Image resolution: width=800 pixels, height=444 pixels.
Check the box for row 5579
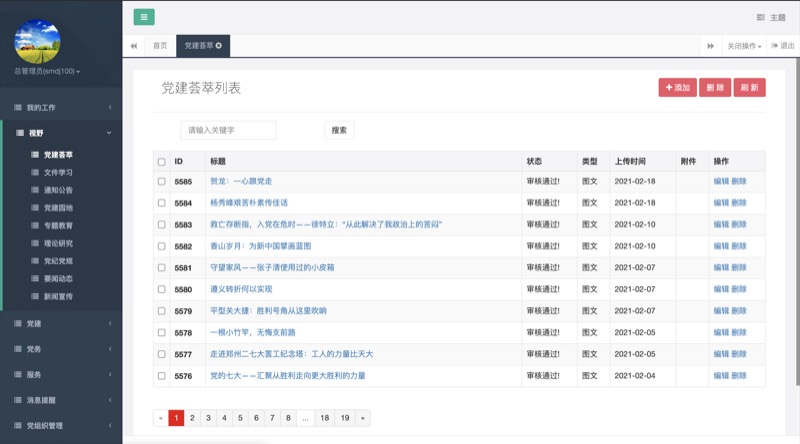pyautogui.click(x=162, y=311)
